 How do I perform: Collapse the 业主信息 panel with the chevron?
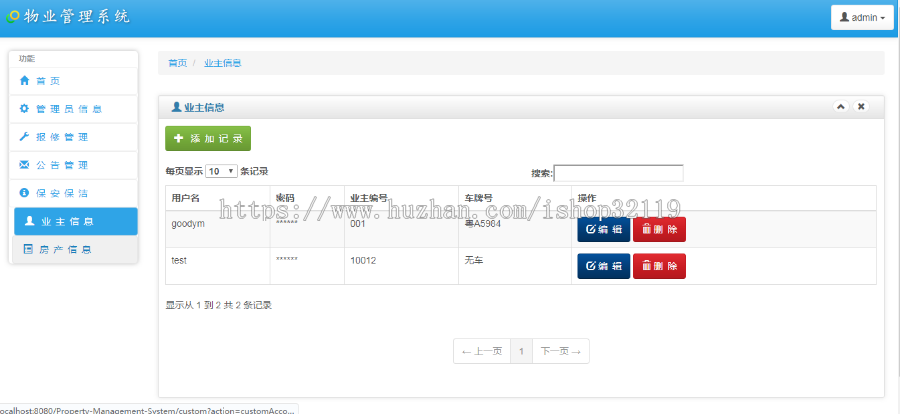point(841,106)
